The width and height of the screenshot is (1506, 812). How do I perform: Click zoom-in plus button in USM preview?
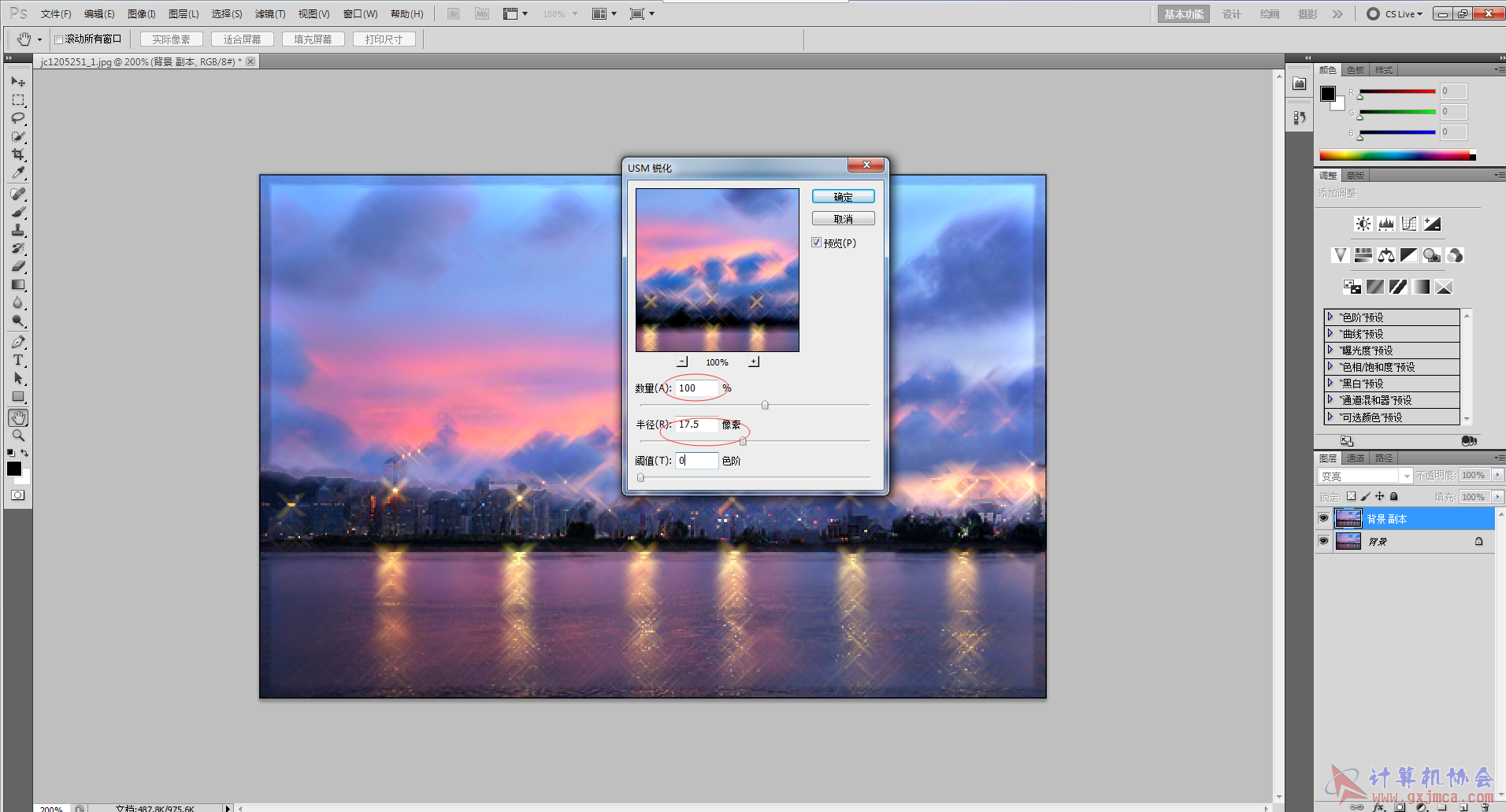pos(754,362)
